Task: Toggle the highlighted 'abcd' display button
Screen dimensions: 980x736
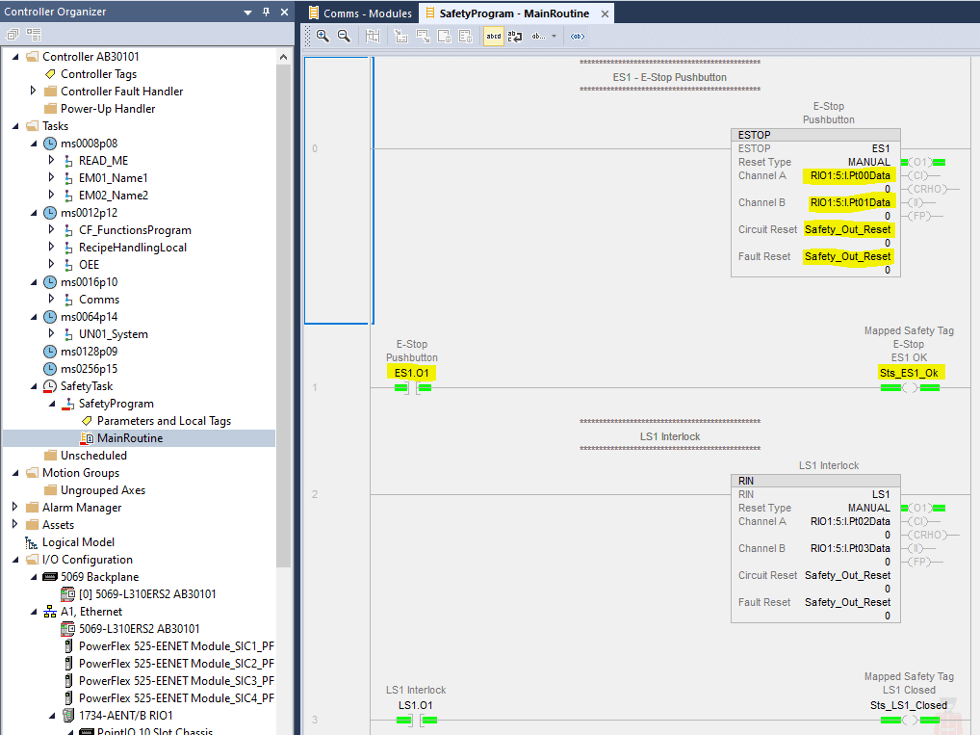Action: tap(494, 36)
